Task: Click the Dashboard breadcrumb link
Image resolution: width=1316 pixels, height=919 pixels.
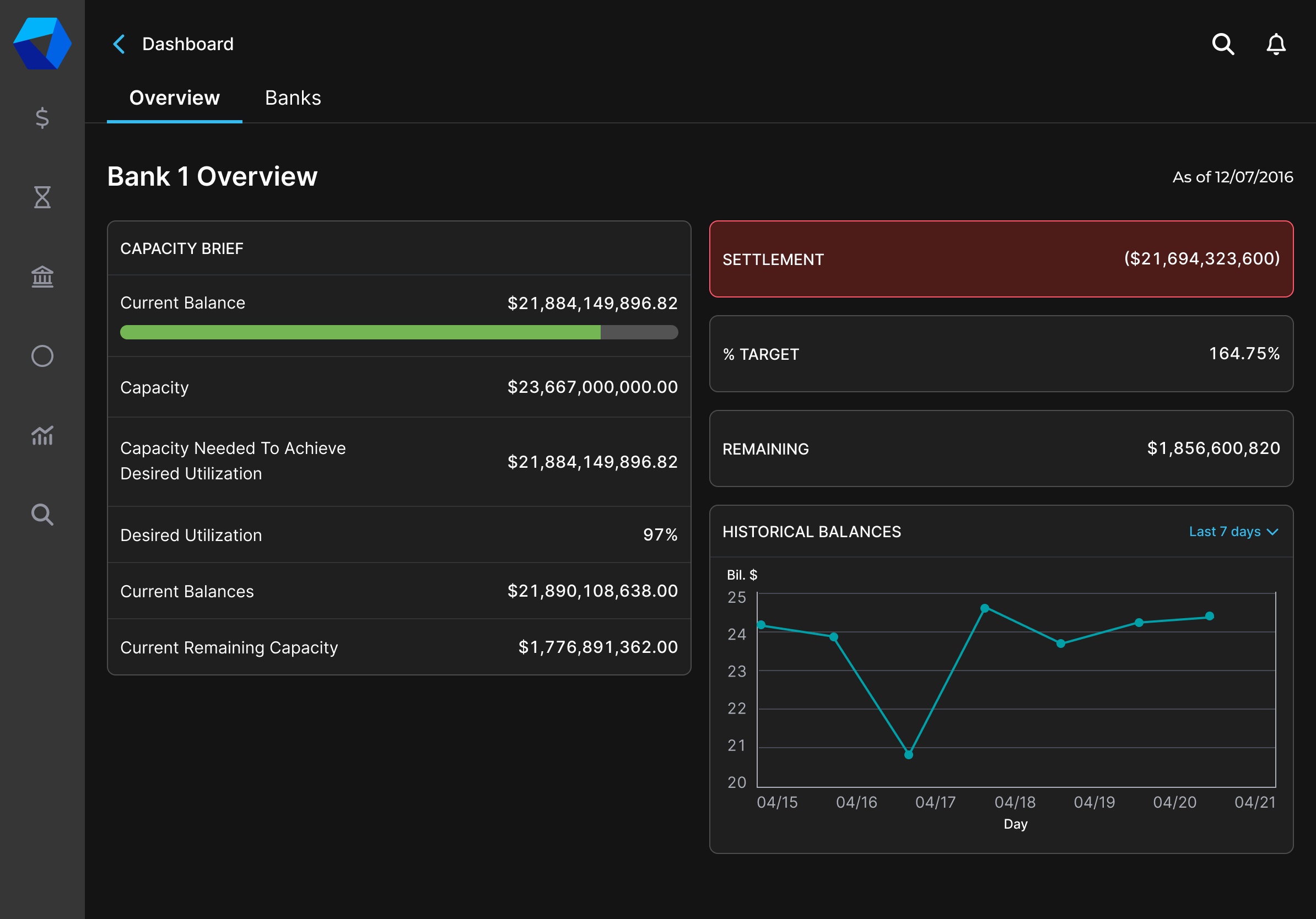Action: (188, 44)
